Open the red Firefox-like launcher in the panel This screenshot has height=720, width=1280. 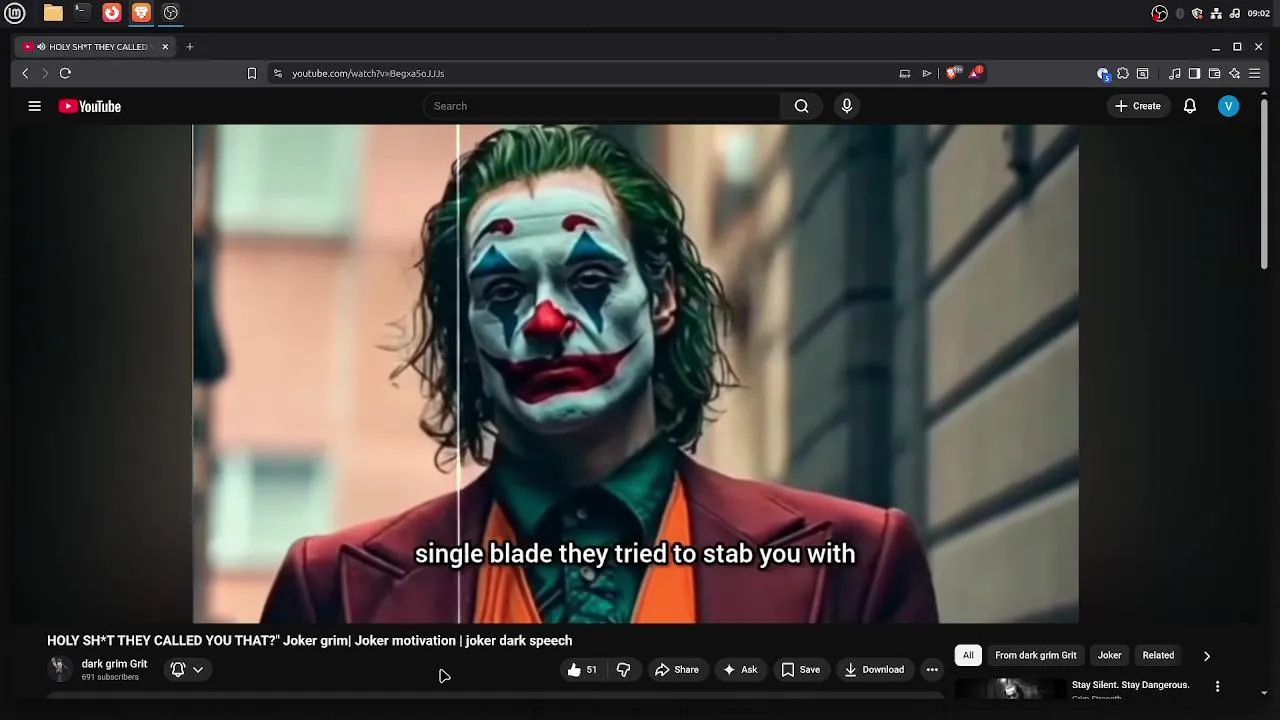(112, 13)
